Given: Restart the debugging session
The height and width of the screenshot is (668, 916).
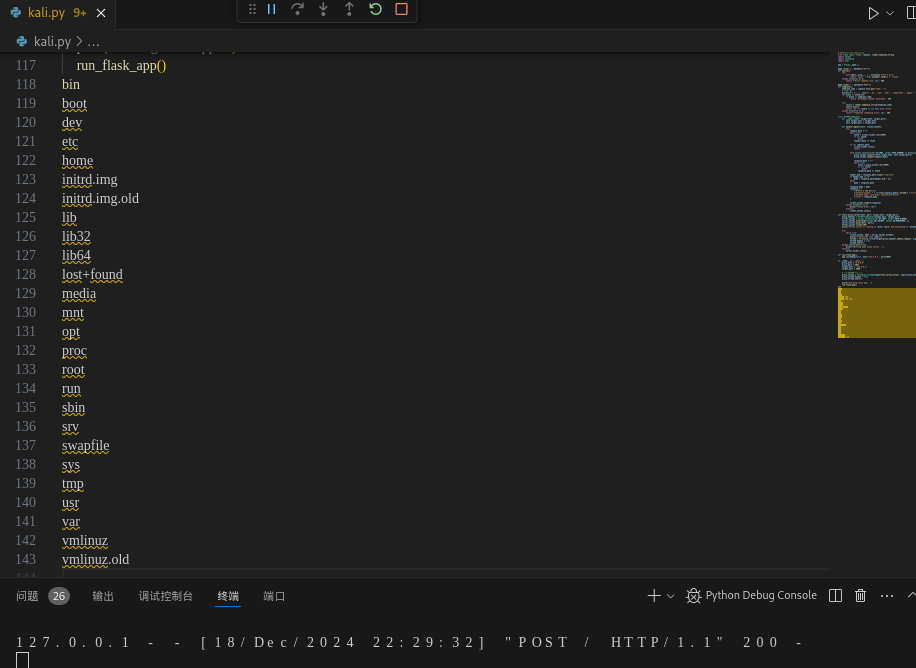Looking at the screenshot, I should click(375, 9).
